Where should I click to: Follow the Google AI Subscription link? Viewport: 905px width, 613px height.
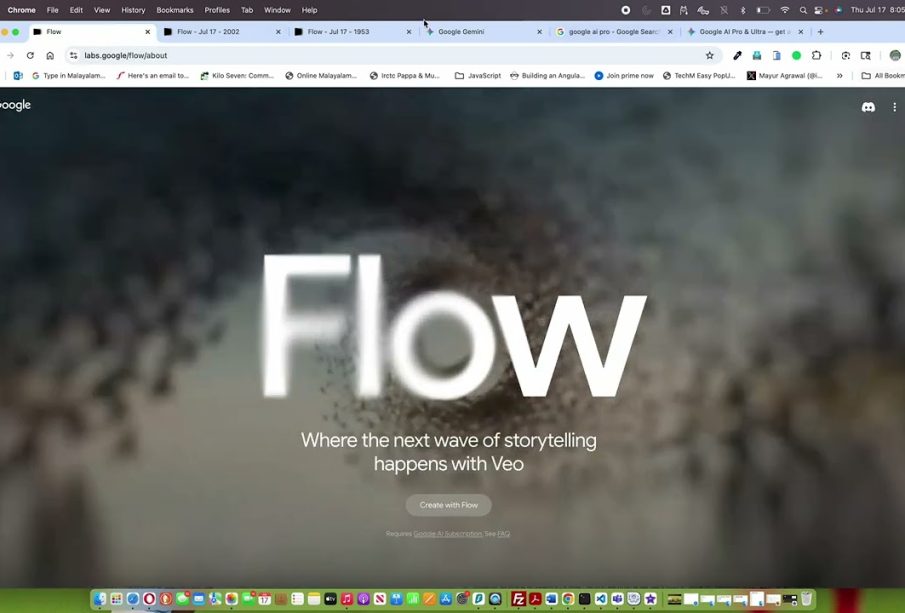tap(447, 534)
